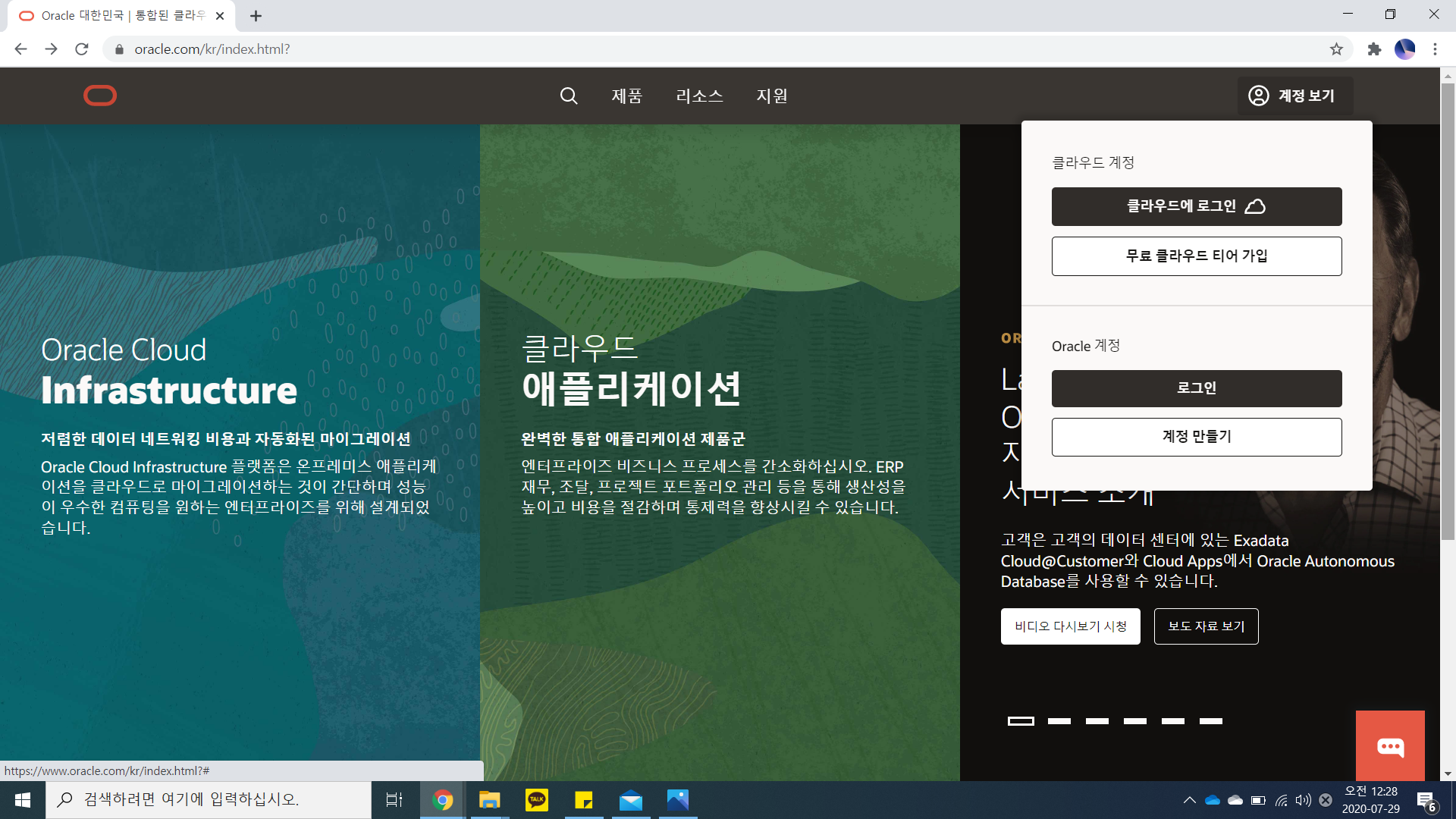Click 클라우드 애플리케이션 heading
The height and width of the screenshot is (819, 1456).
coord(631,372)
